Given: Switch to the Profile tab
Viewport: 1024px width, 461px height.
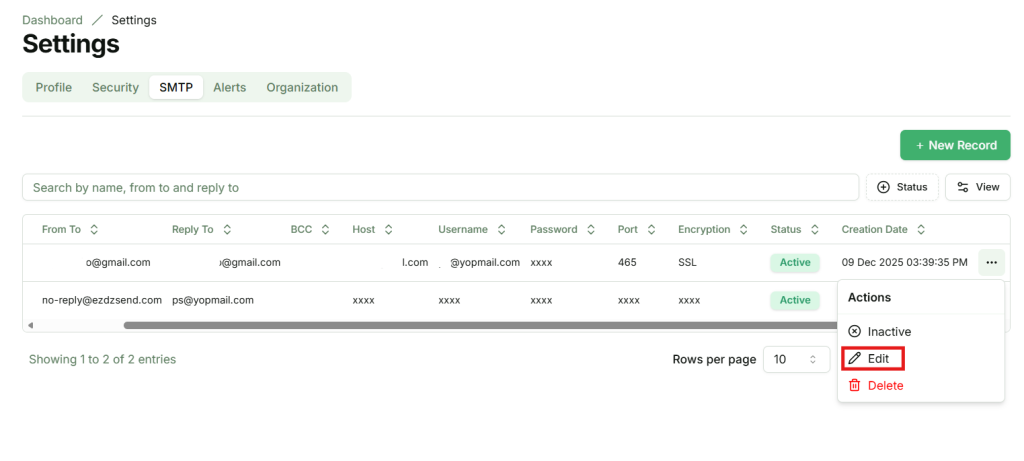Looking at the screenshot, I should point(54,88).
